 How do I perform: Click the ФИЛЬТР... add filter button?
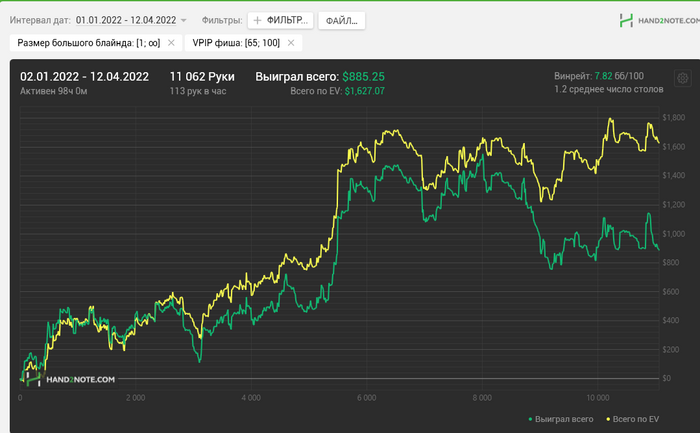pyautogui.click(x=280, y=21)
